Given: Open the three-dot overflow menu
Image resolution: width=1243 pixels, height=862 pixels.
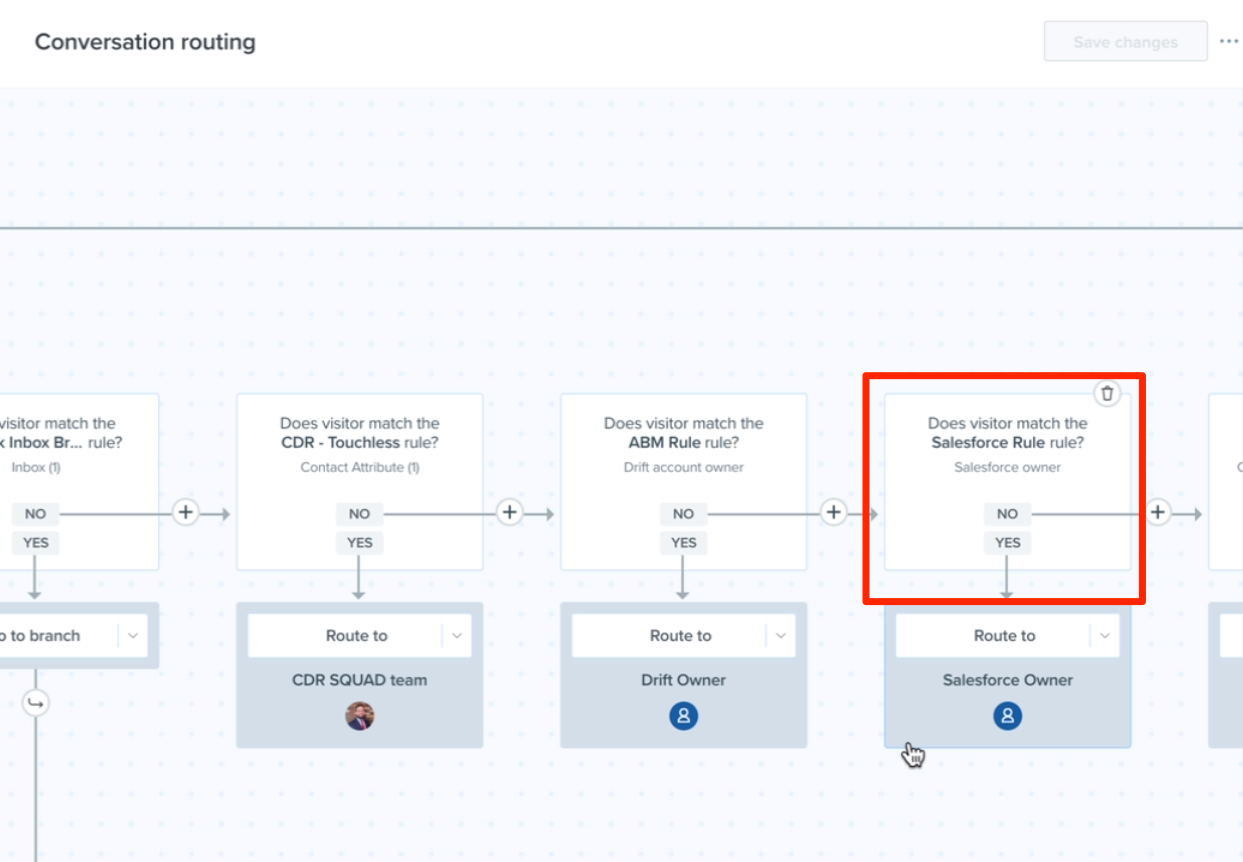Looking at the screenshot, I should tap(1229, 41).
